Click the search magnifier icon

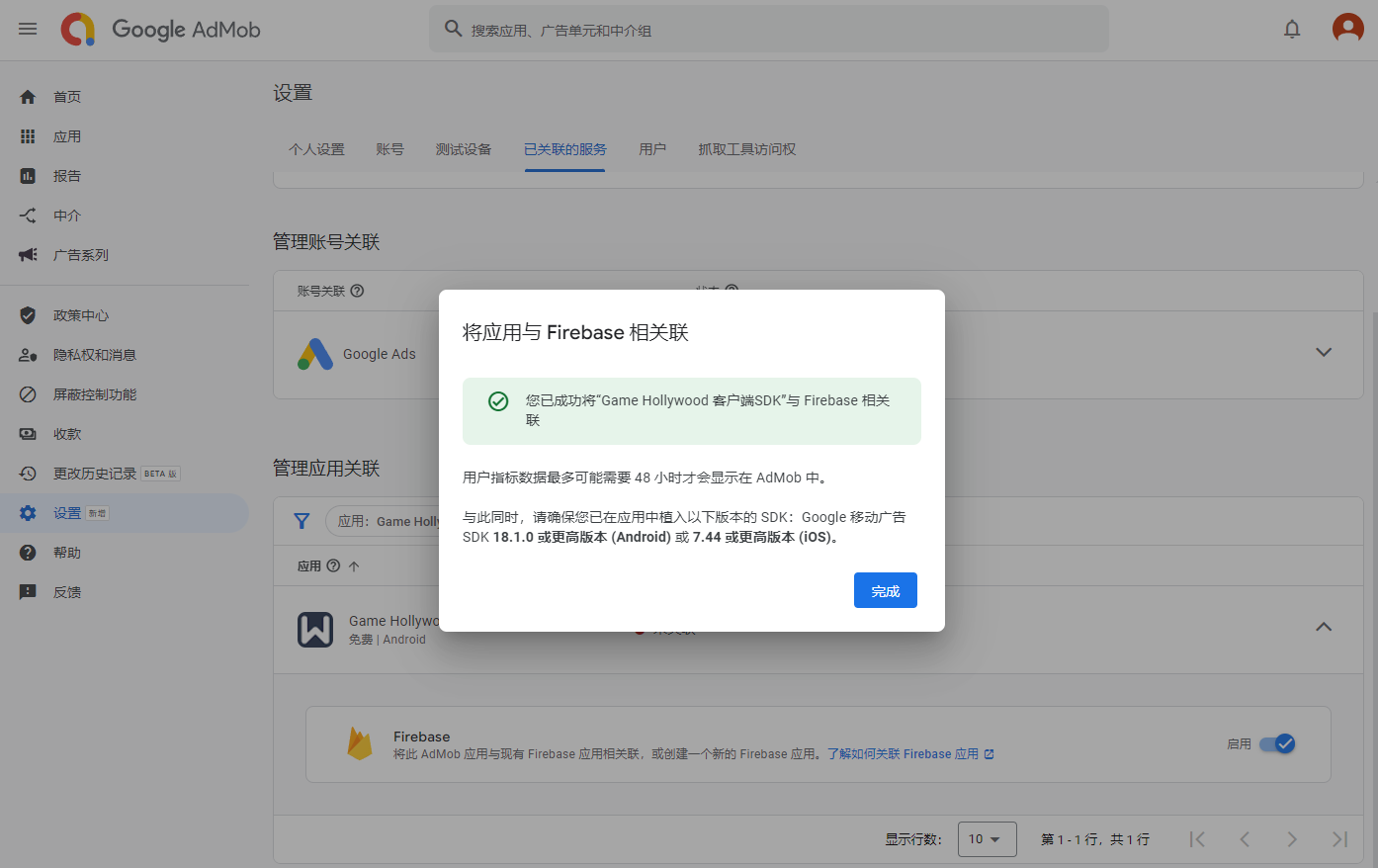pyautogui.click(x=453, y=29)
